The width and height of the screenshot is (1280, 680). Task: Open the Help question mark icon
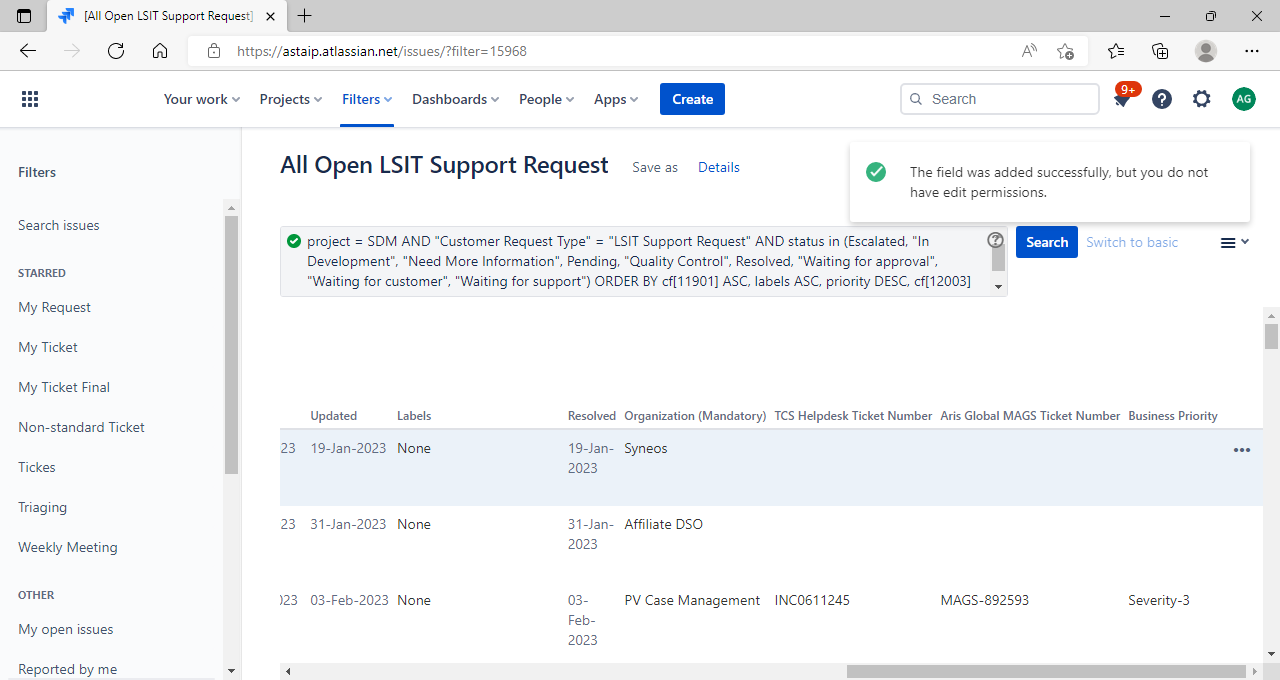click(1162, 99)
